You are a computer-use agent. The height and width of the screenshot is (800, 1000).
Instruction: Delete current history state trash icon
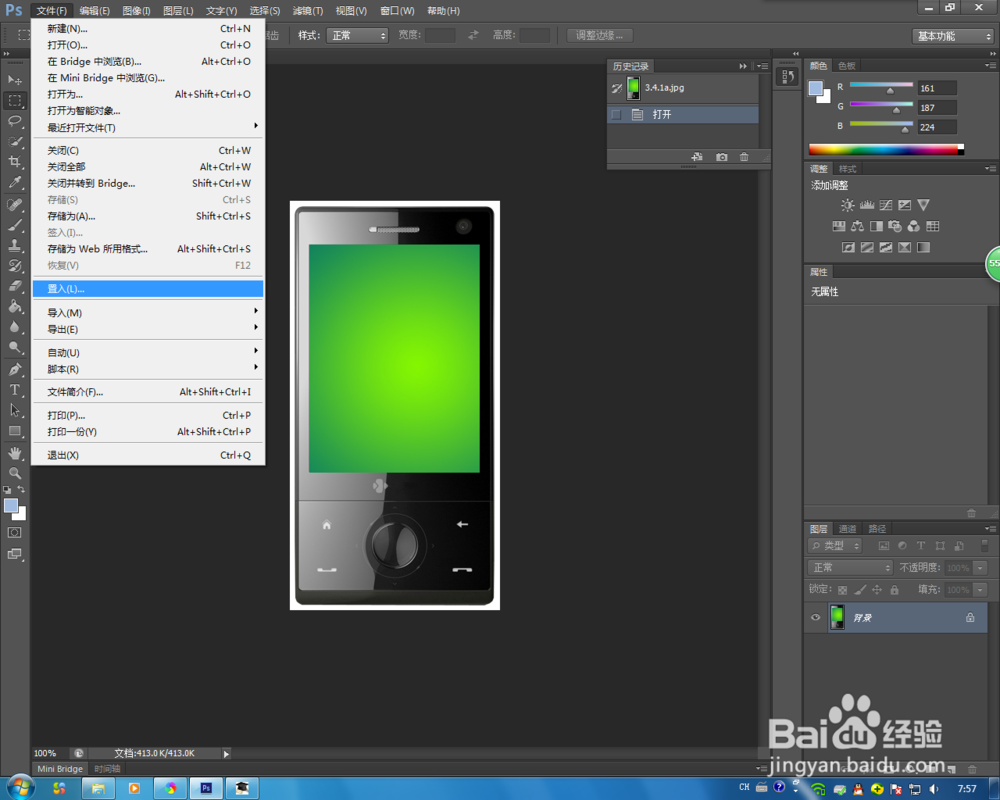744,157
